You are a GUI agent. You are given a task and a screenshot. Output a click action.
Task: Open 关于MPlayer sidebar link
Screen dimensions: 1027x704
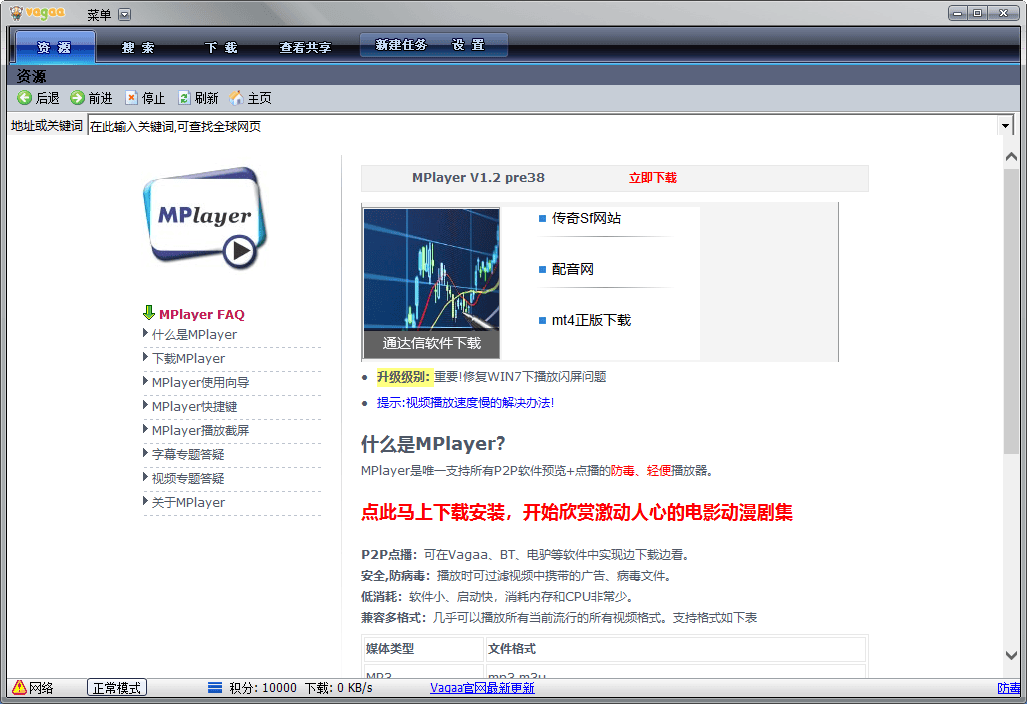click(x=189, y=503)
